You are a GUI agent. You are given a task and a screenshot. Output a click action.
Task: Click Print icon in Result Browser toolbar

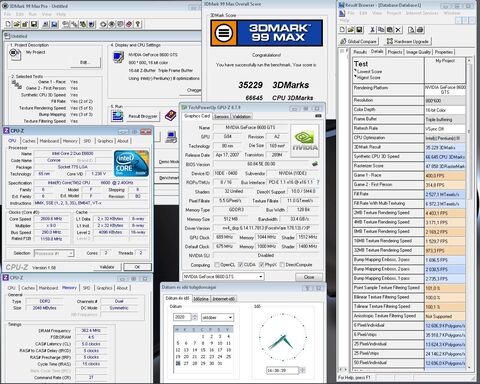coord(420,30)
